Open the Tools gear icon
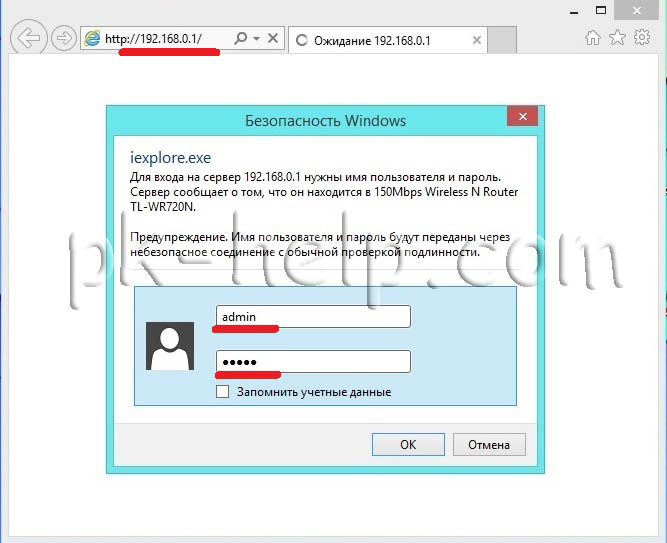 click(642, 37)
